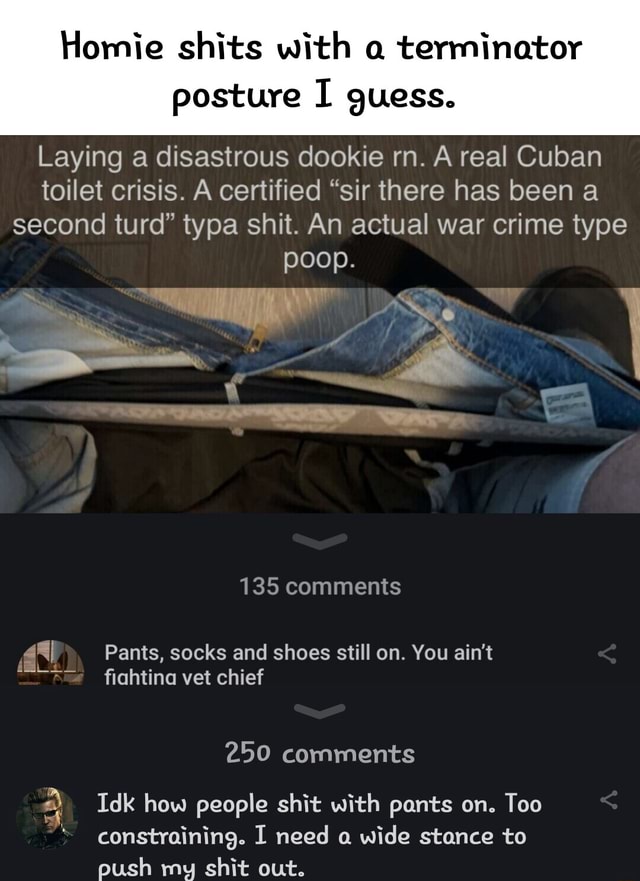Viewport: 640px width, 881px height.
Task: Tap share icon beside the pants and socks comment
Action: [607, 653]
